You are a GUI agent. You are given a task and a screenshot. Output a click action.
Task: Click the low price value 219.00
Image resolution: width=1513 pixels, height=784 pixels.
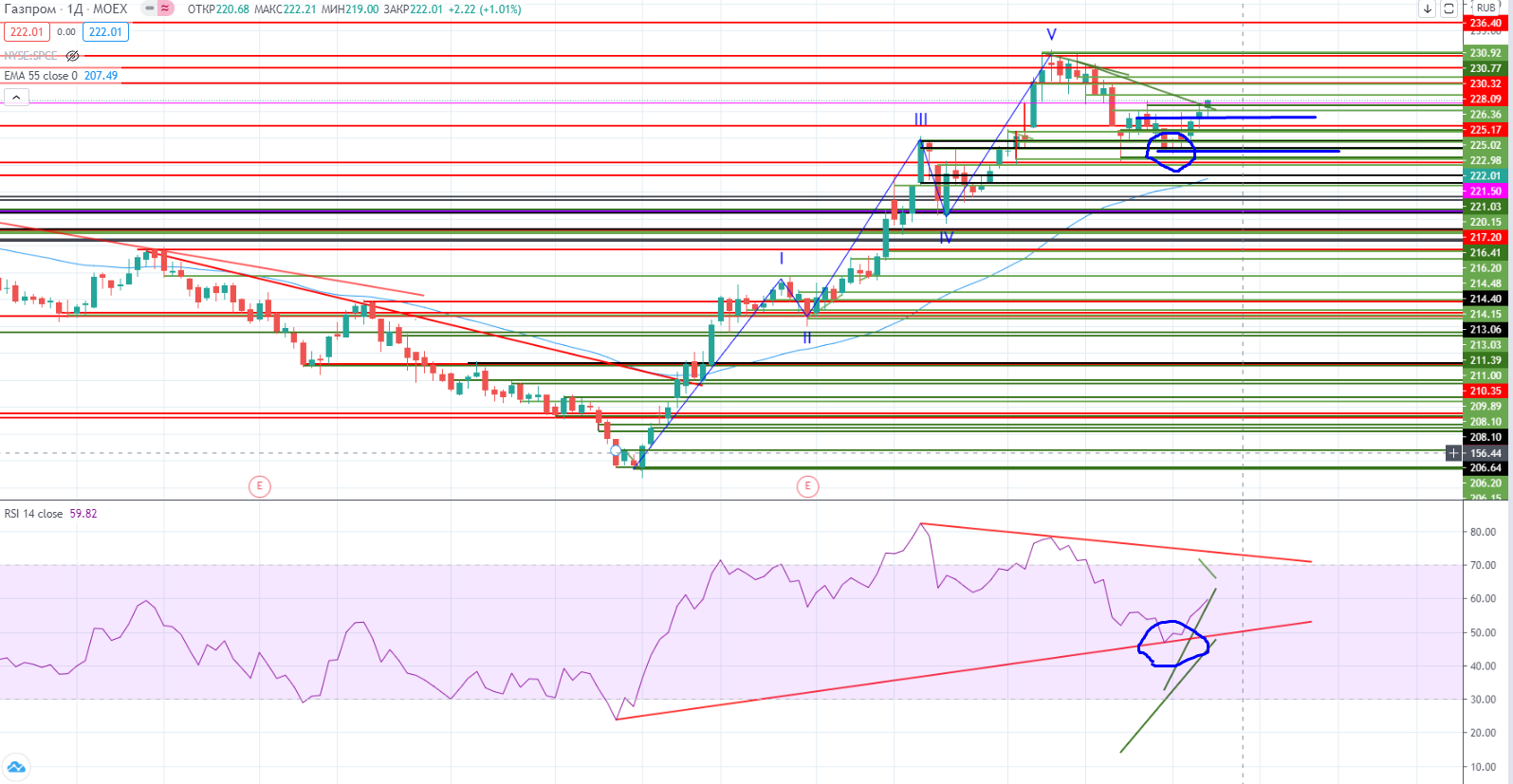coord(361,9)
